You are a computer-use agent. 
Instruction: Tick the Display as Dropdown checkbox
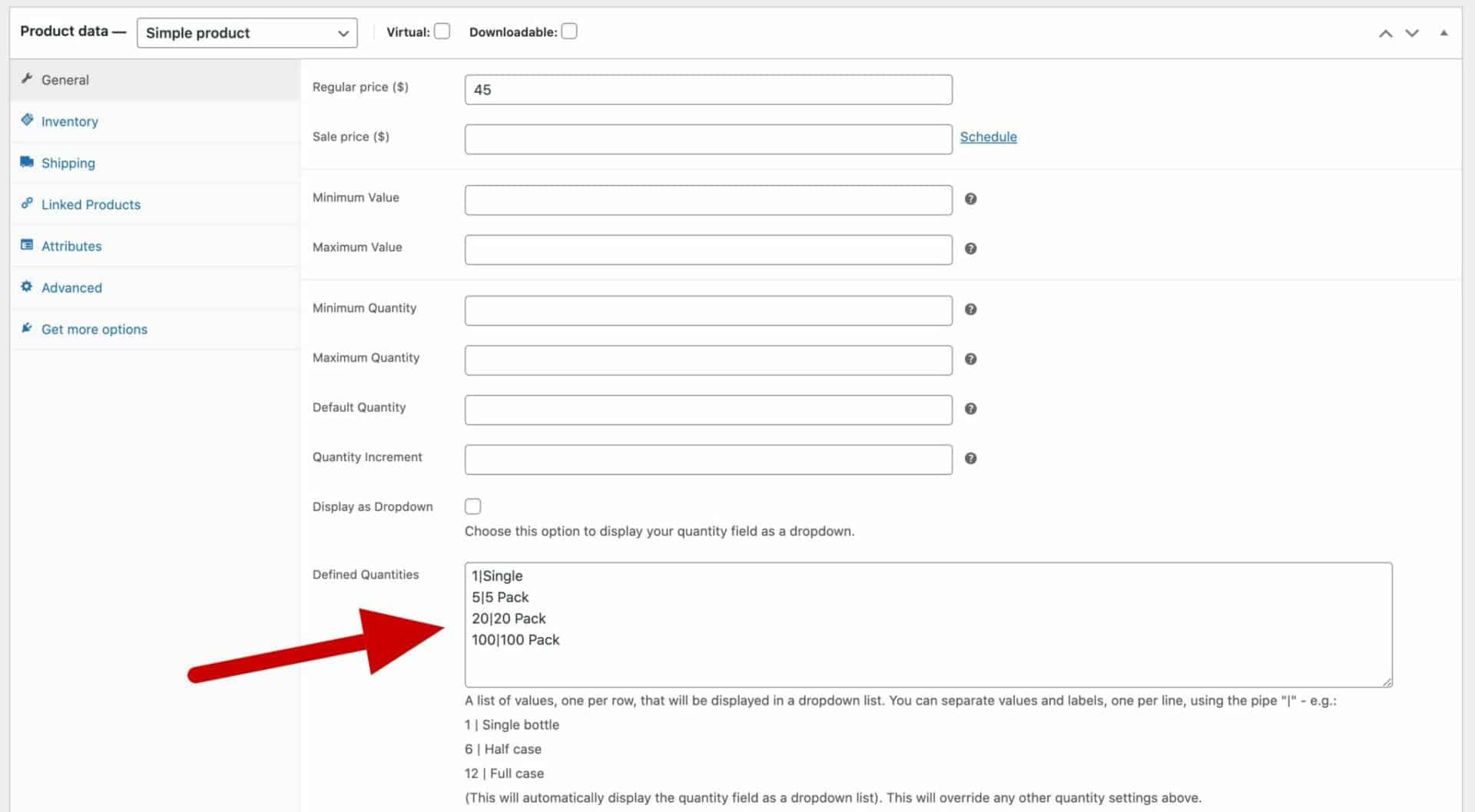(x=473, y=506)
